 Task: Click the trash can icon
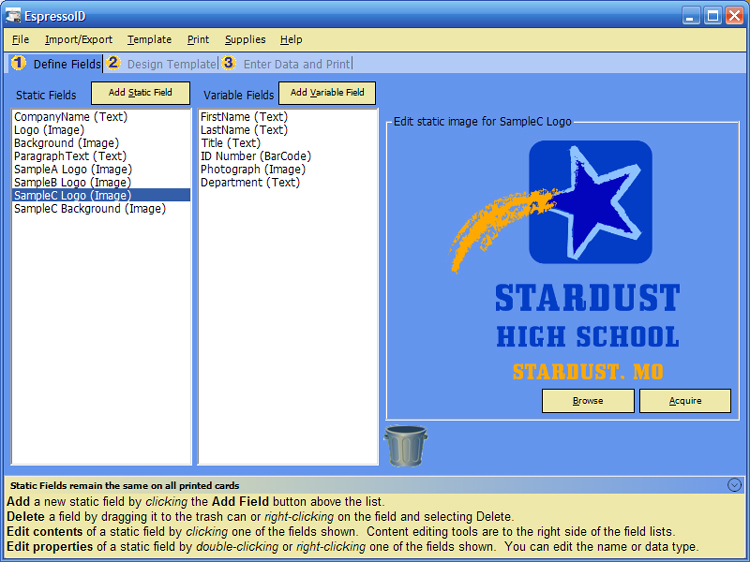pos(405,445)
